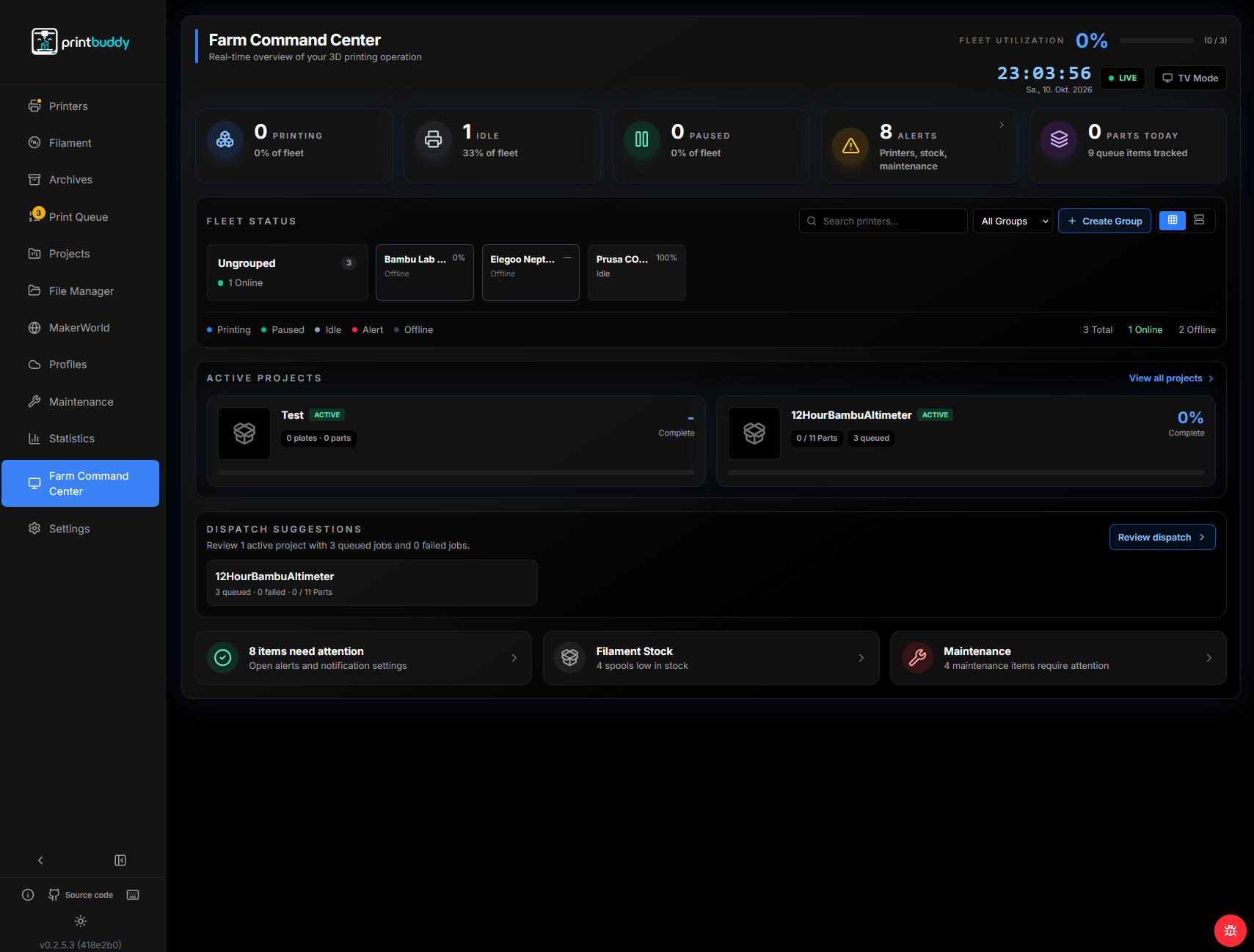
Task: Open the printbuddy logo home link
Action: [81, 42]
